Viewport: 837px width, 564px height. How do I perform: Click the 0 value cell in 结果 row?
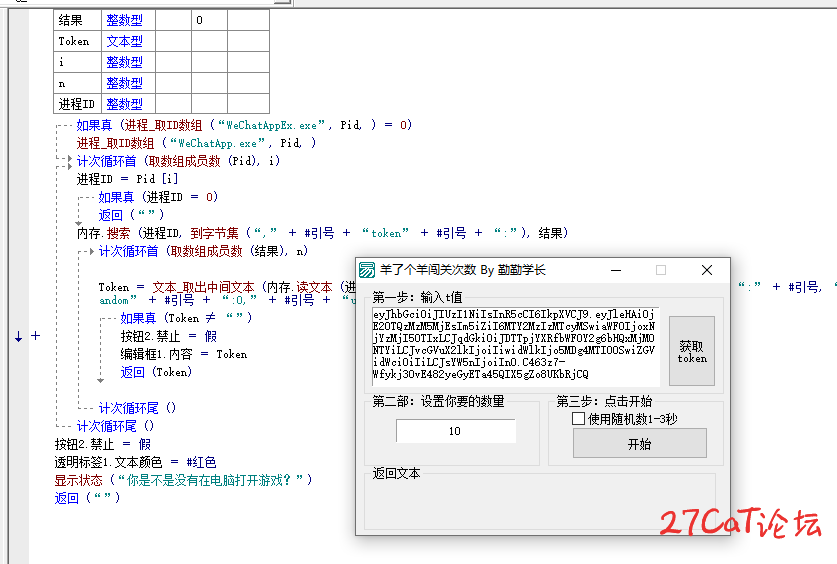click(209, 20)
